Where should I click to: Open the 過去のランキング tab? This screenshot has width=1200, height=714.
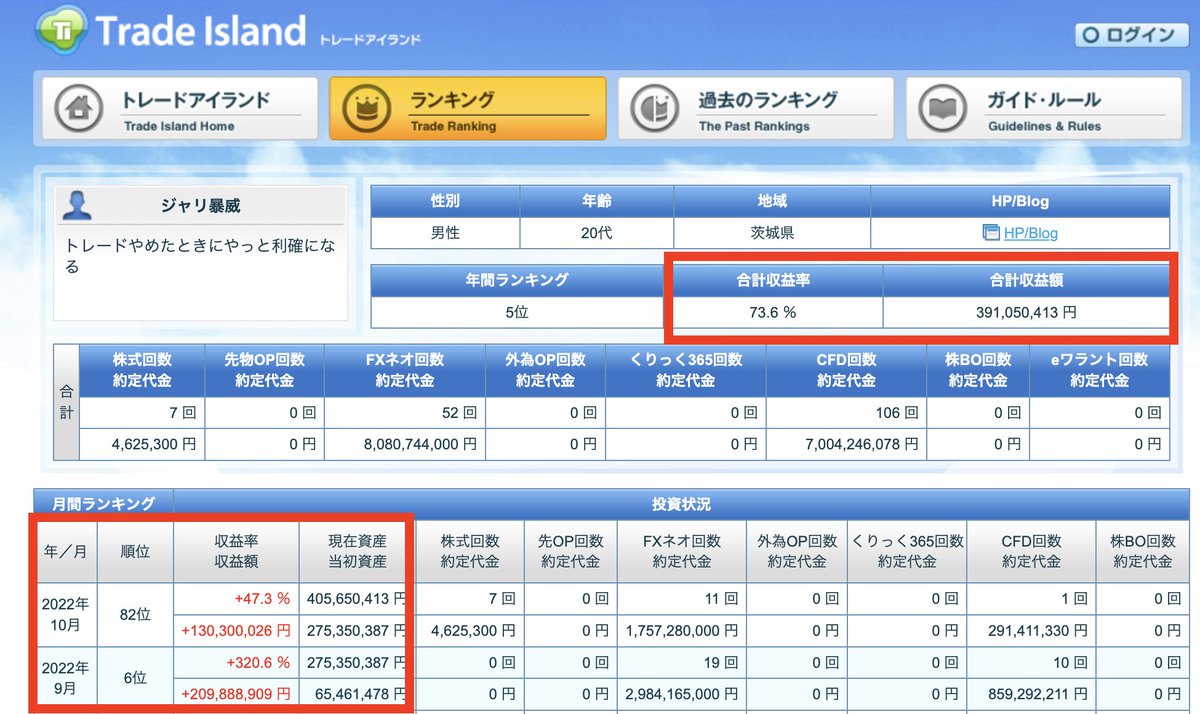pyautogui.click(x=756, y=109)
